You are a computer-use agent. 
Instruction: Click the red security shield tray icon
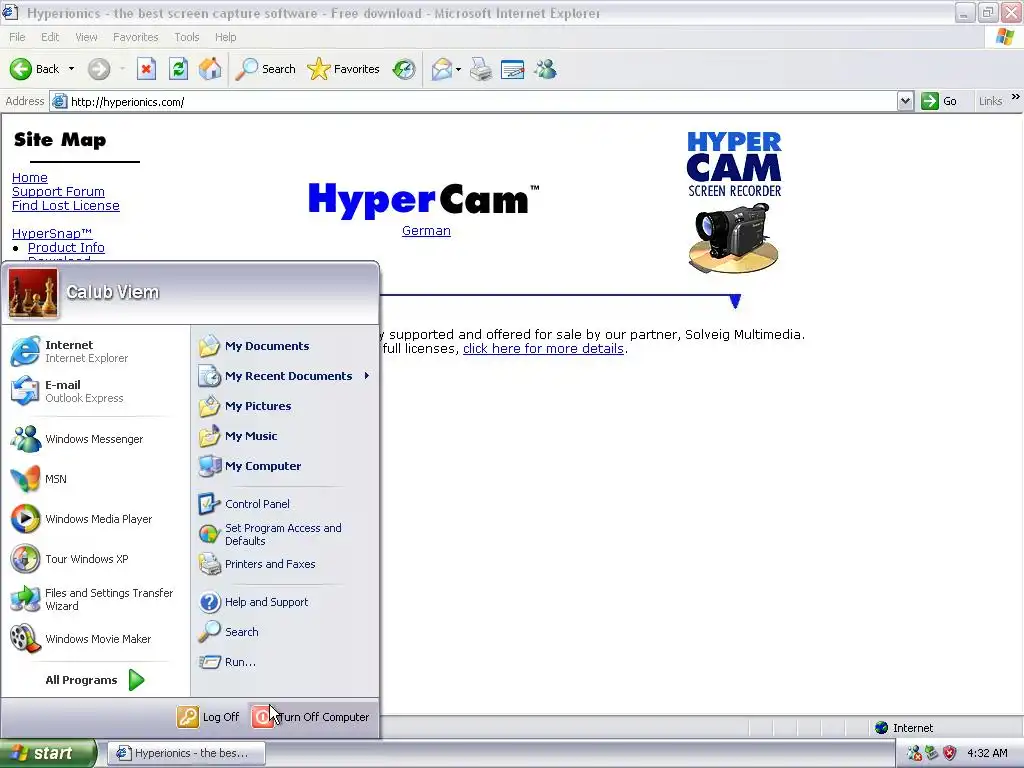(950, 753)
